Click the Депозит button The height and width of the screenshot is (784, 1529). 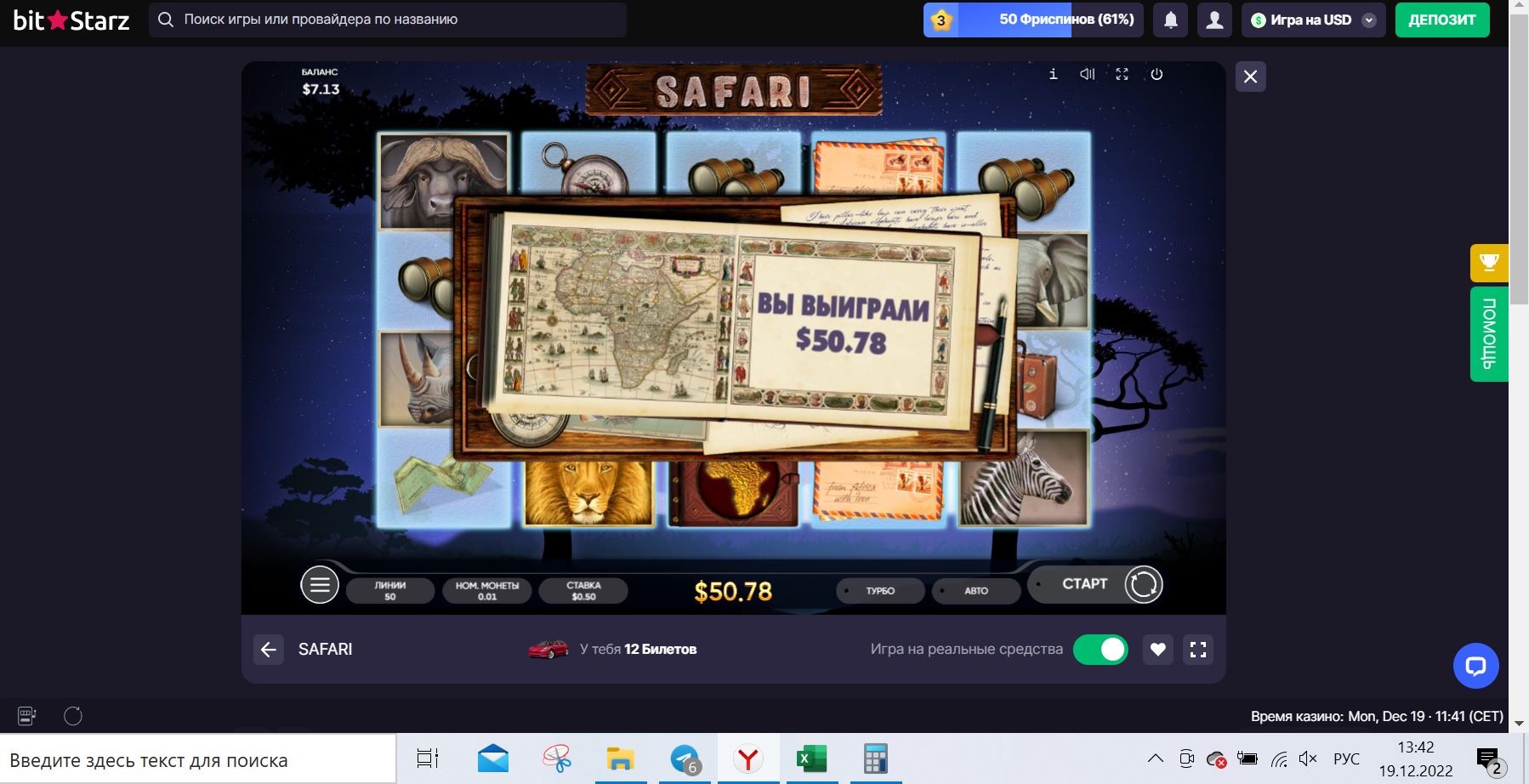(1442, 20)
